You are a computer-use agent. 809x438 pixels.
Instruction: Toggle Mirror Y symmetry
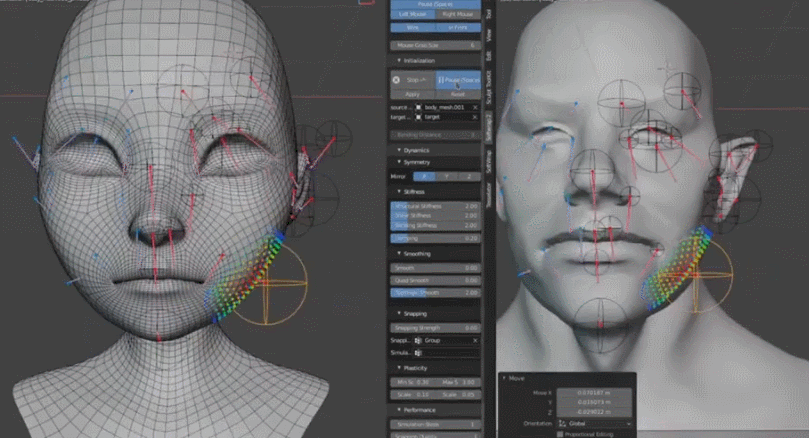tap(447, 176)
